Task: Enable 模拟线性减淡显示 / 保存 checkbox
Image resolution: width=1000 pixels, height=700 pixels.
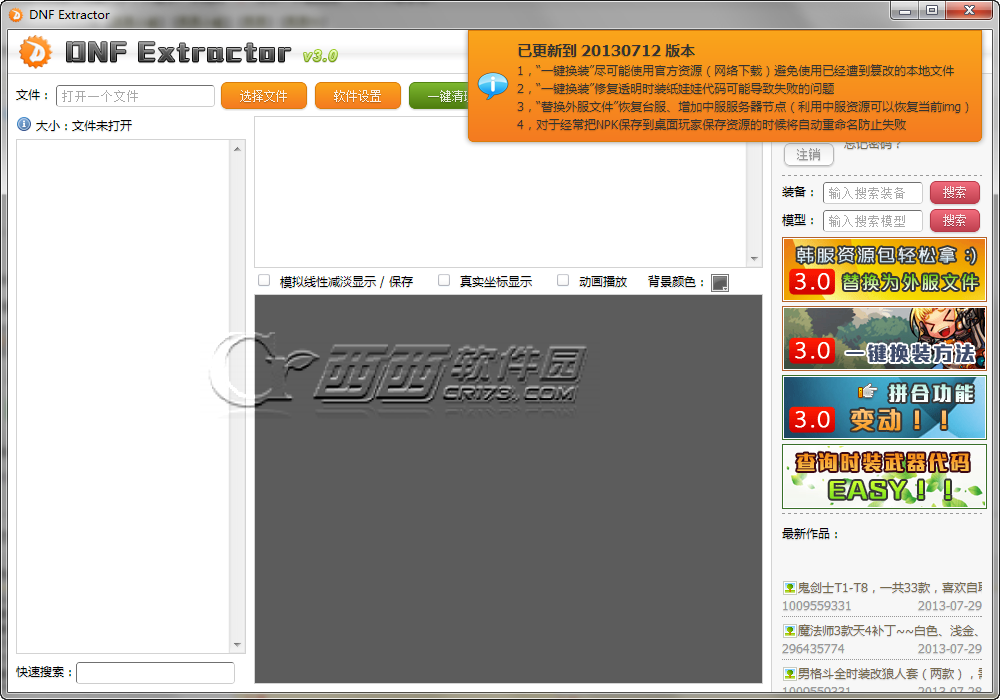Action: (x=265, y=281)
